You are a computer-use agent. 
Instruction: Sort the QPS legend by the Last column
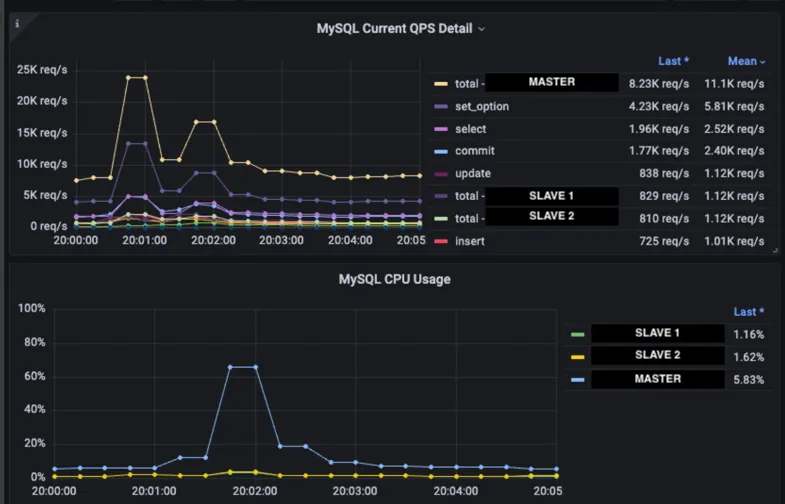[673, 61]
